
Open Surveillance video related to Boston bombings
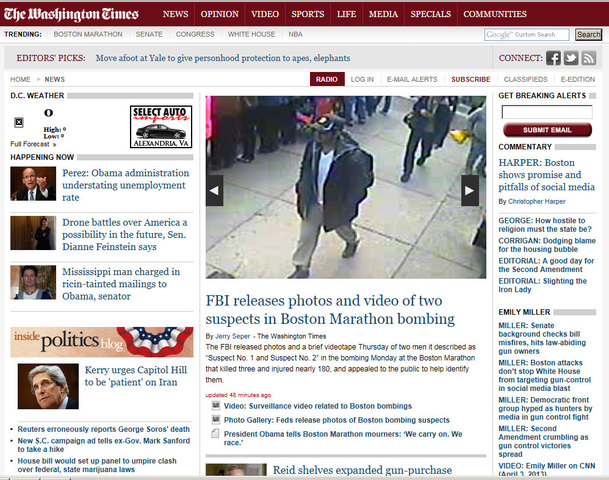coord(318,406)
